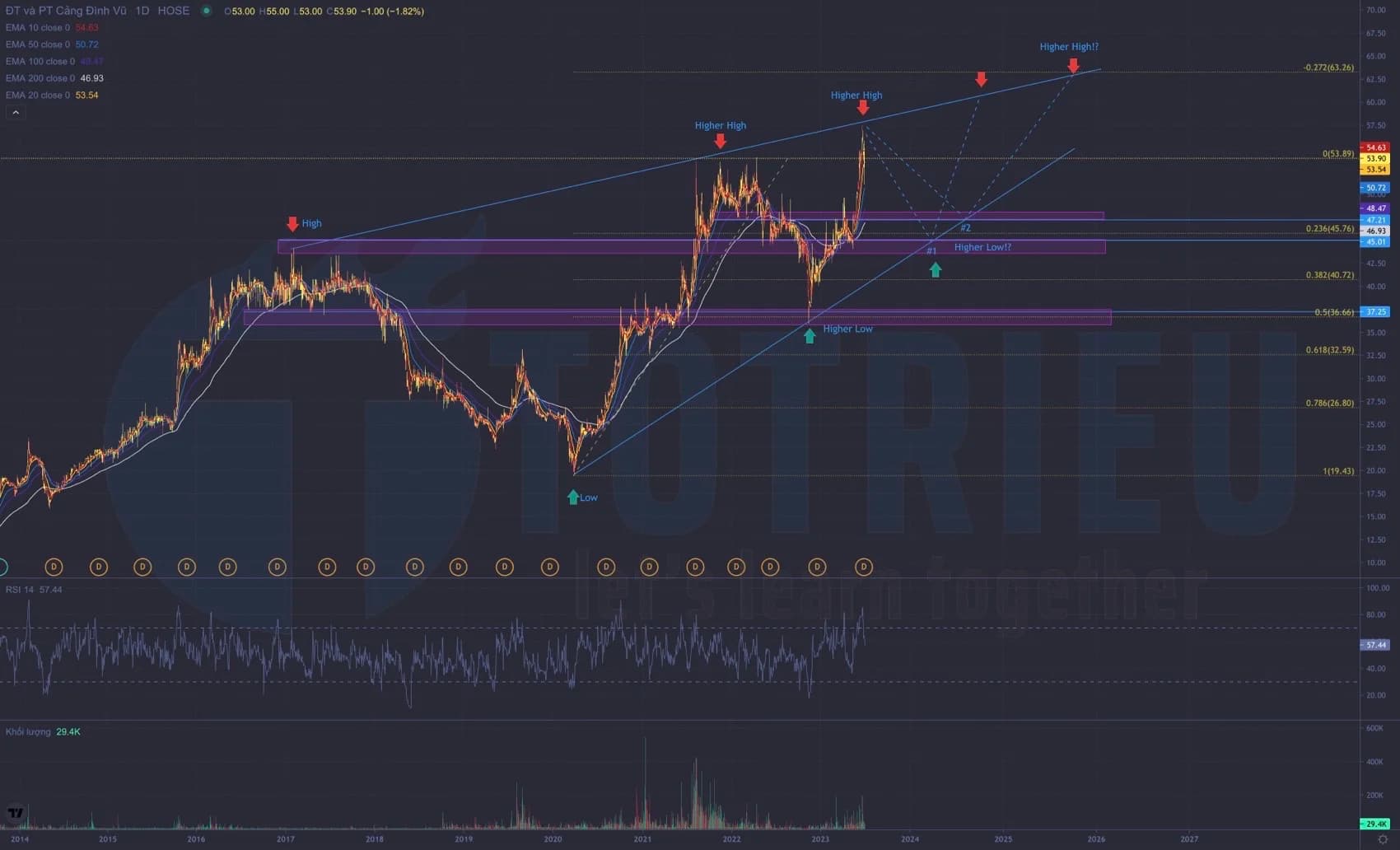Screen dimensions: 1400x850
Task: Open the 1D interval selector
Action: 142,11
